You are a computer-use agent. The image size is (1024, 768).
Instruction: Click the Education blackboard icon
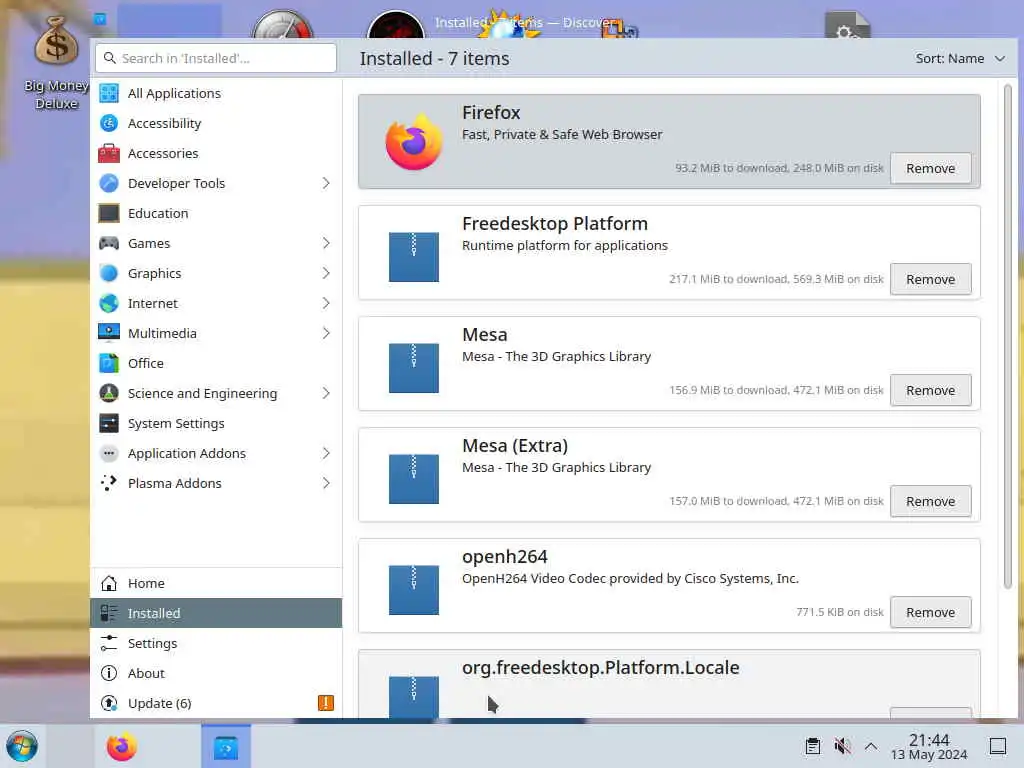pos(109,214)
